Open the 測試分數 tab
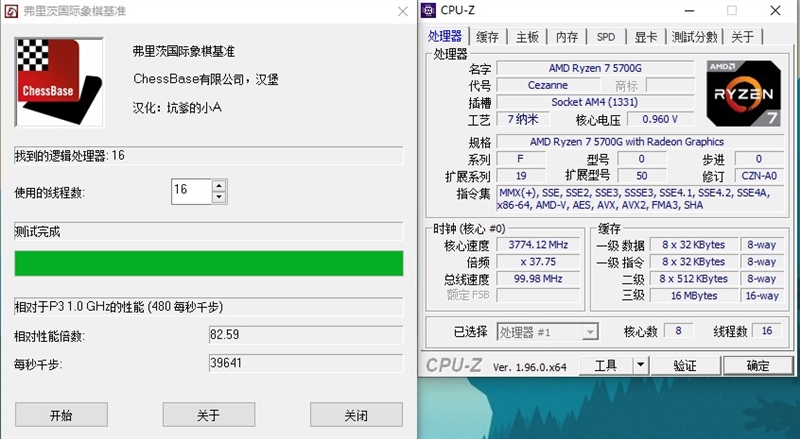 (694, 37)
